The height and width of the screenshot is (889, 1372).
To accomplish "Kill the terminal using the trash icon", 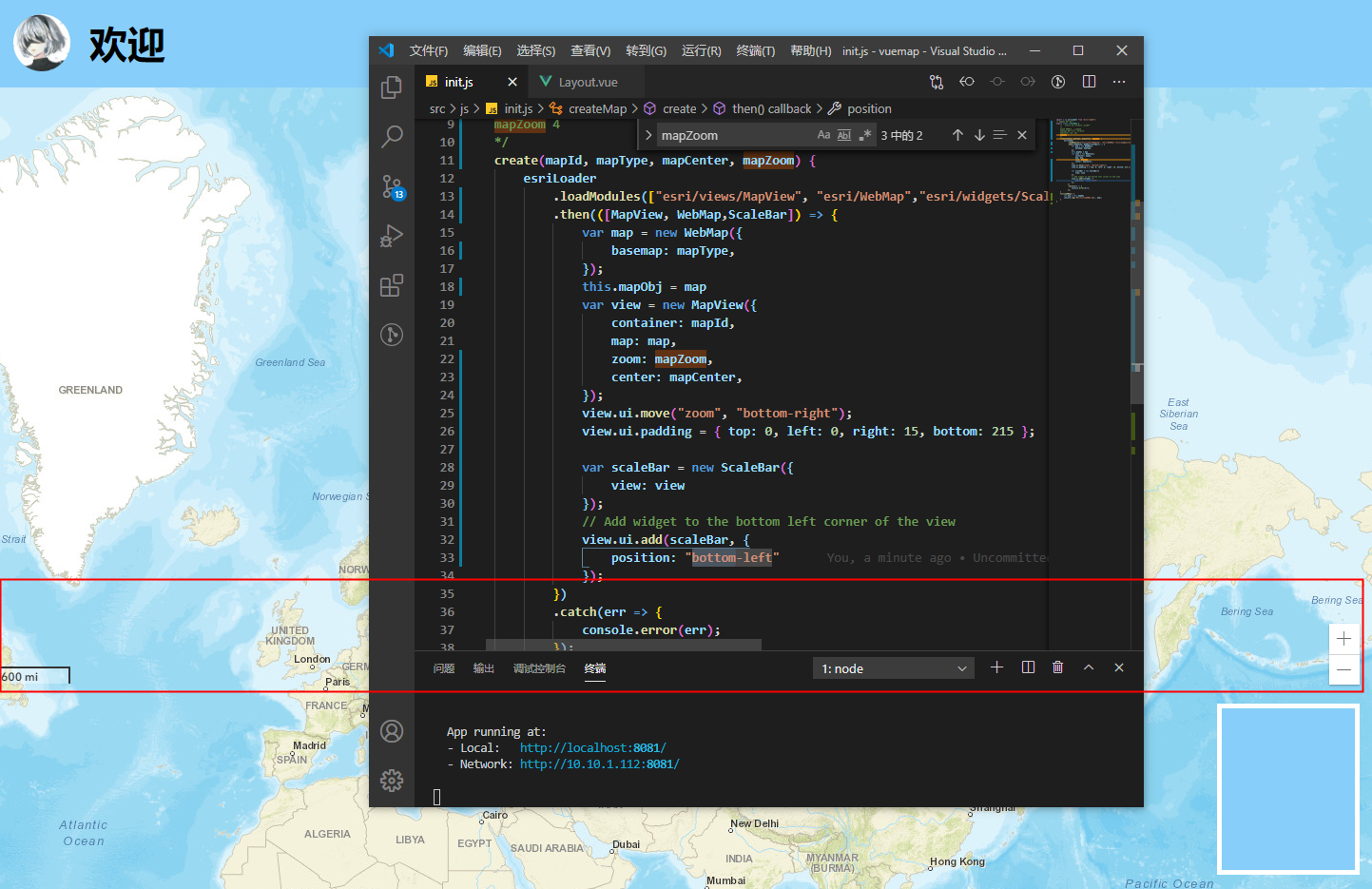I will coord(1057,667).
